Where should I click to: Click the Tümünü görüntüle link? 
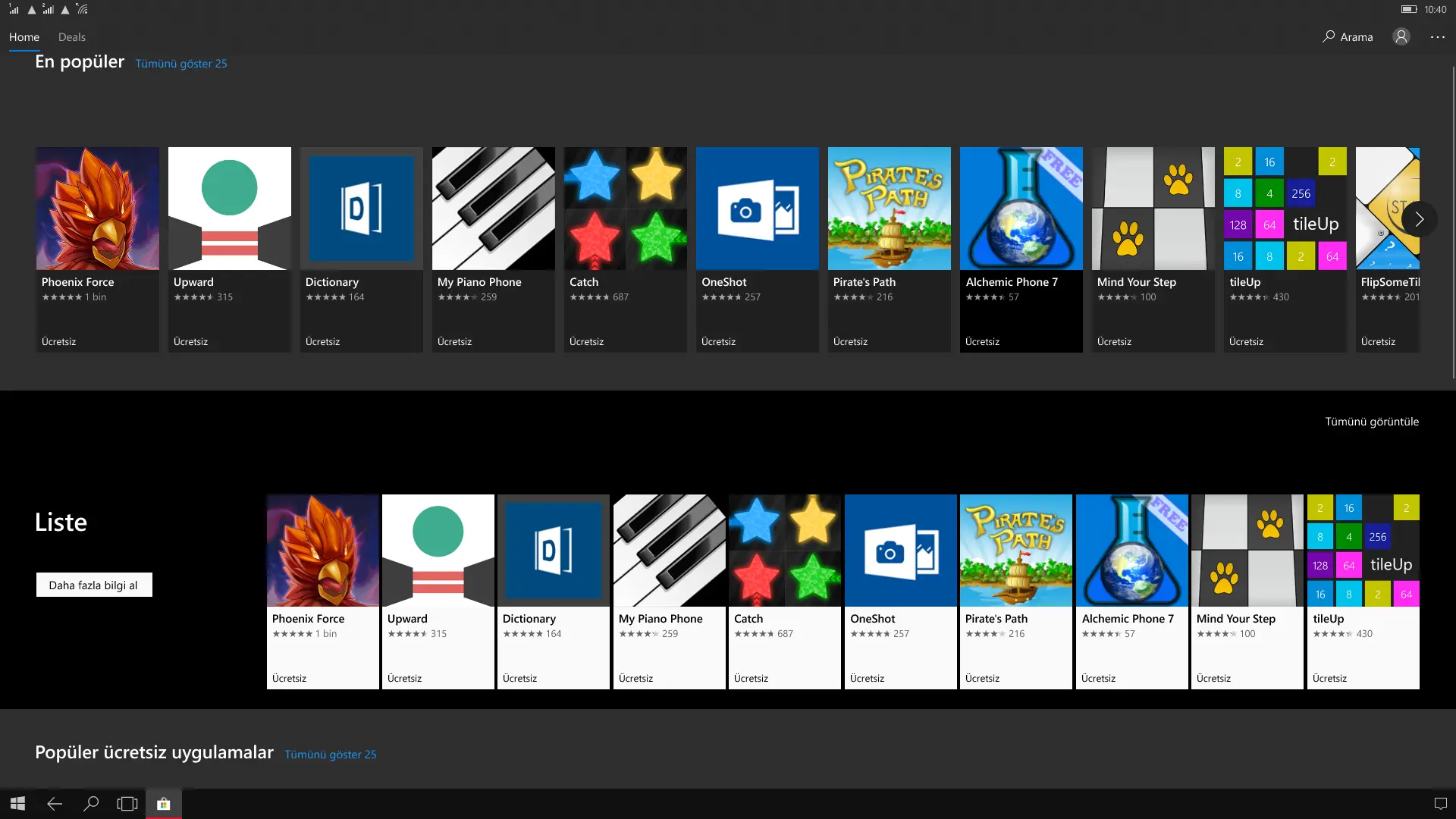tap(1372, 422)
